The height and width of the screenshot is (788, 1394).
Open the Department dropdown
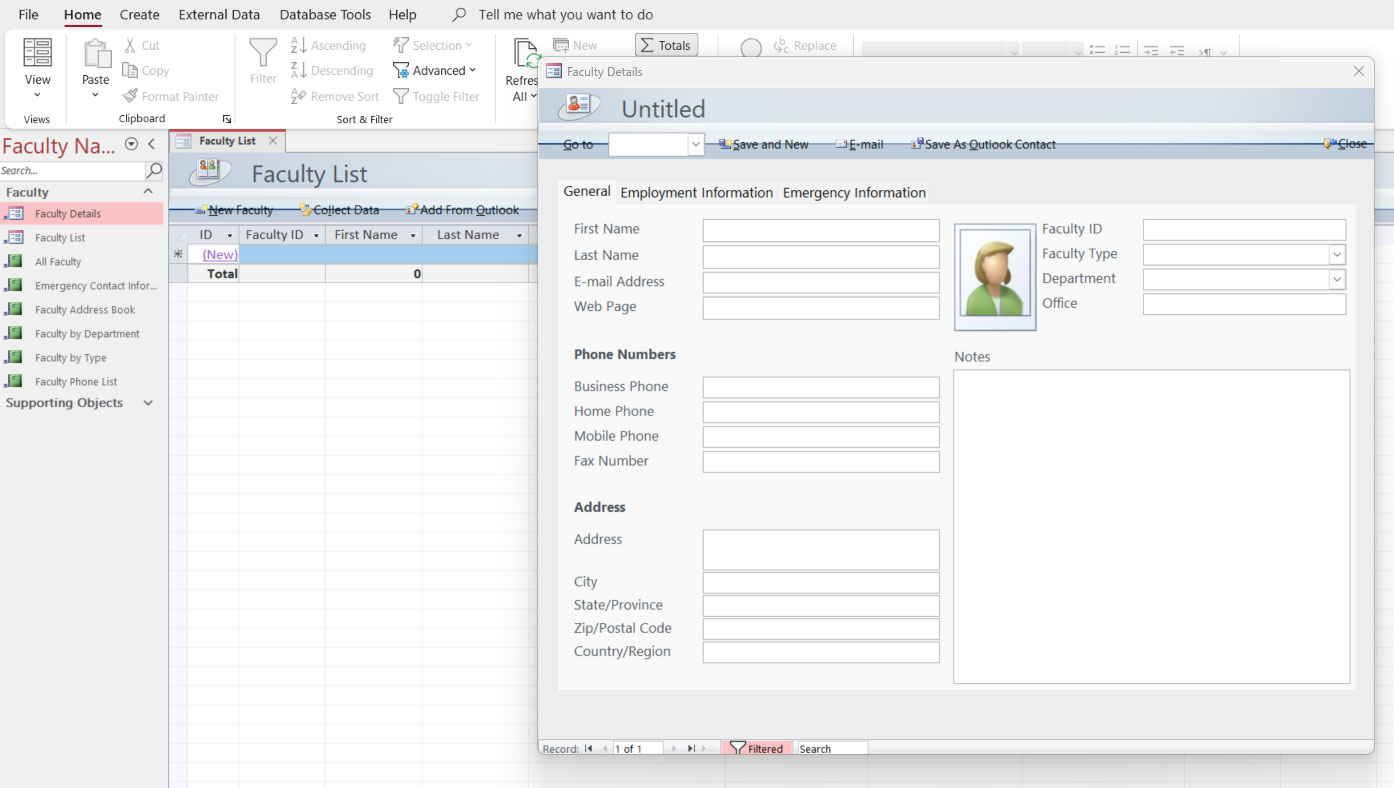pyautogui.click(x=1337, y=279)
